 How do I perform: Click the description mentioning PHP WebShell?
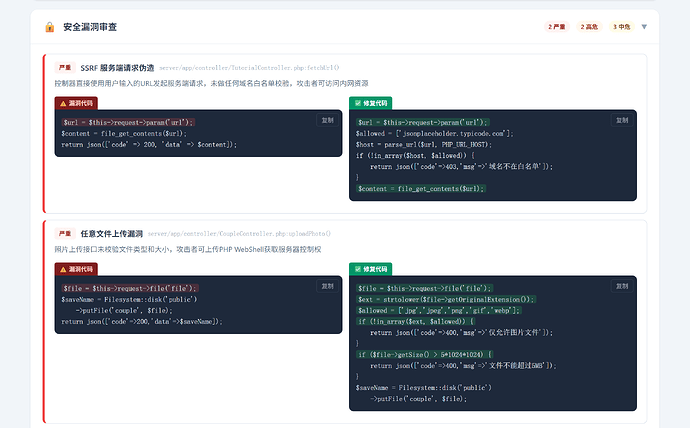[188, 249]
